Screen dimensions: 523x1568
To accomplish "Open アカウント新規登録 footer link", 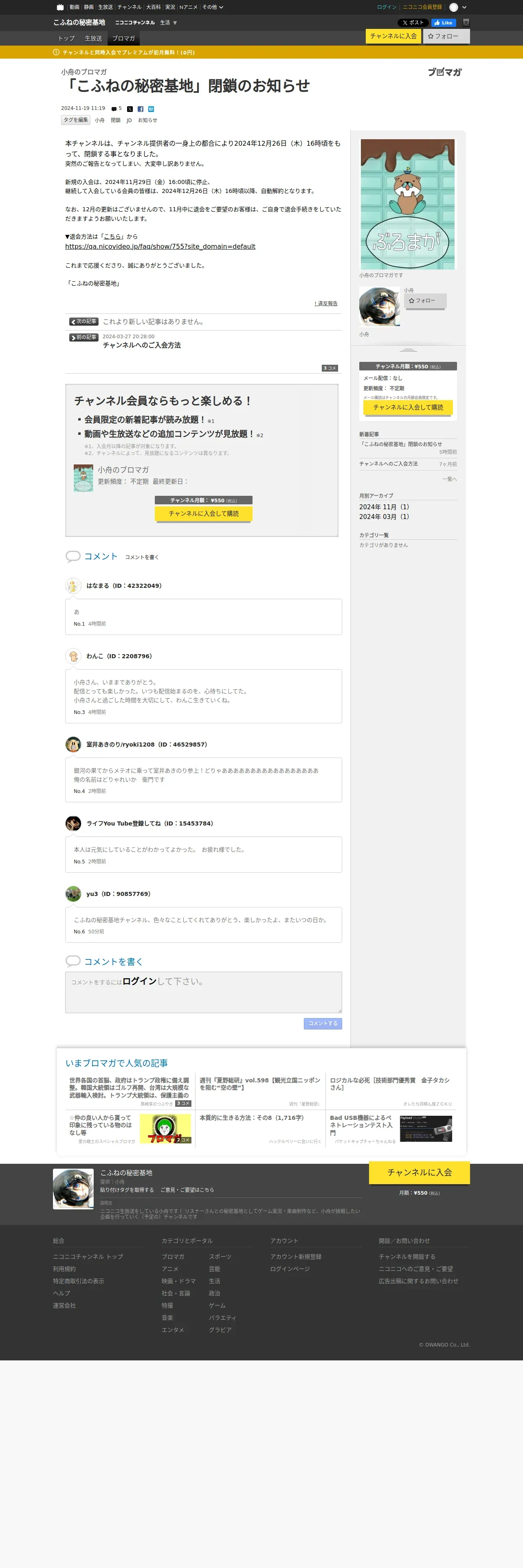I will (x=295, y=1257).
